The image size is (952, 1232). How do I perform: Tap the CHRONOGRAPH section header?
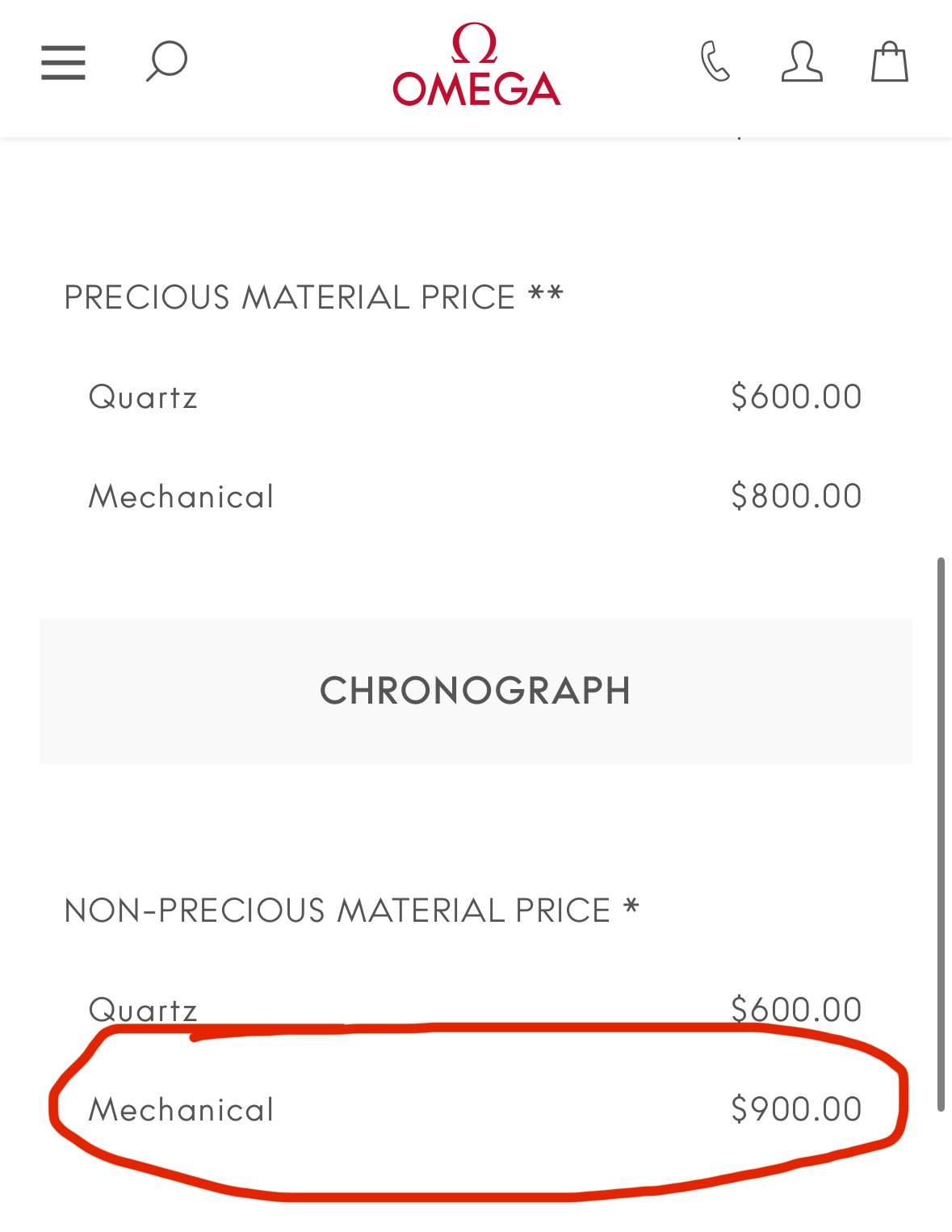[476, 692]
